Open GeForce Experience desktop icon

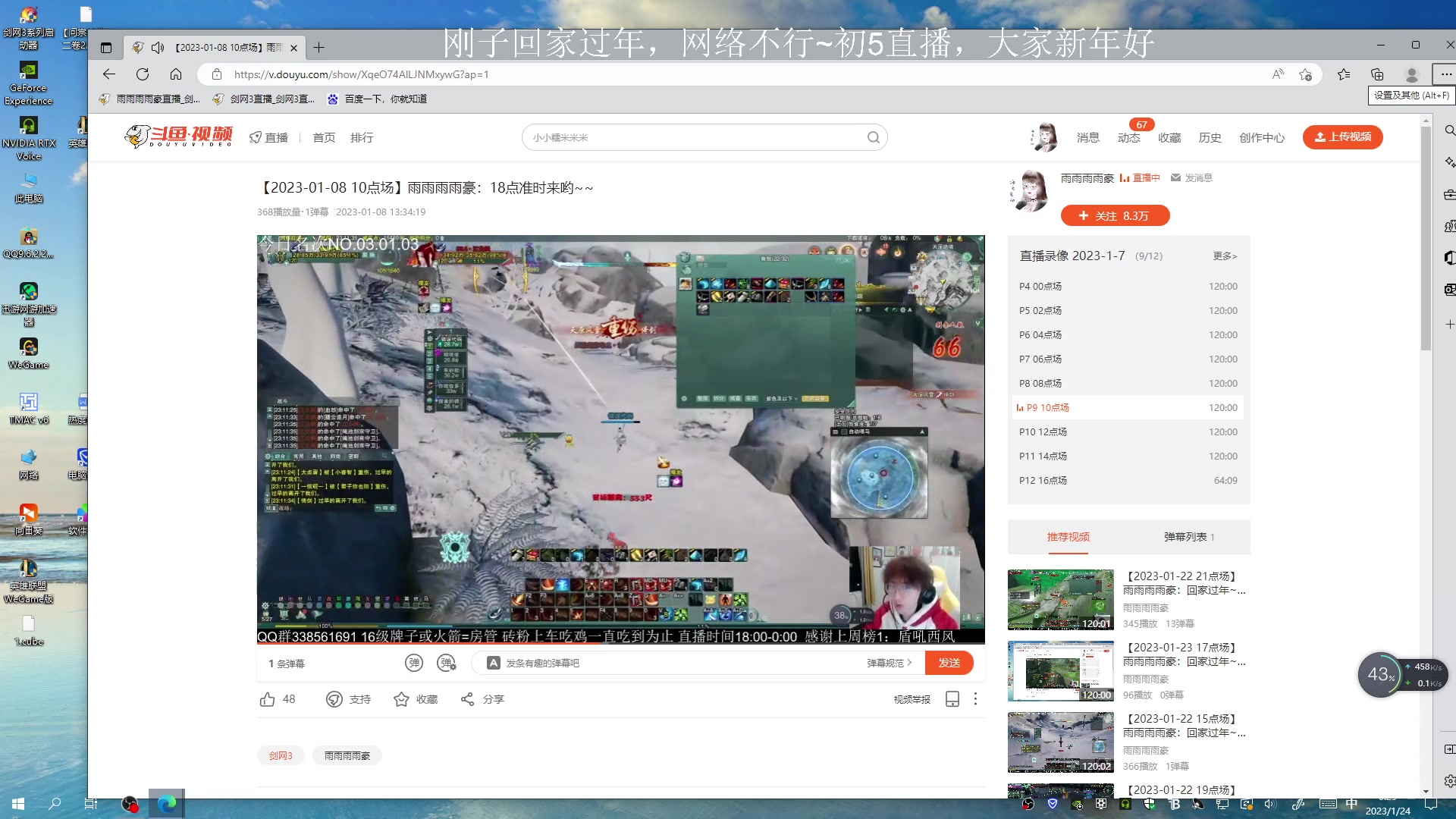[x=28, y=83]
